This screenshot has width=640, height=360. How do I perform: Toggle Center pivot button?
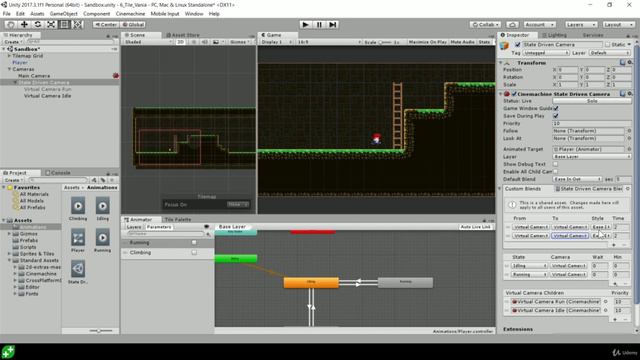106,24
